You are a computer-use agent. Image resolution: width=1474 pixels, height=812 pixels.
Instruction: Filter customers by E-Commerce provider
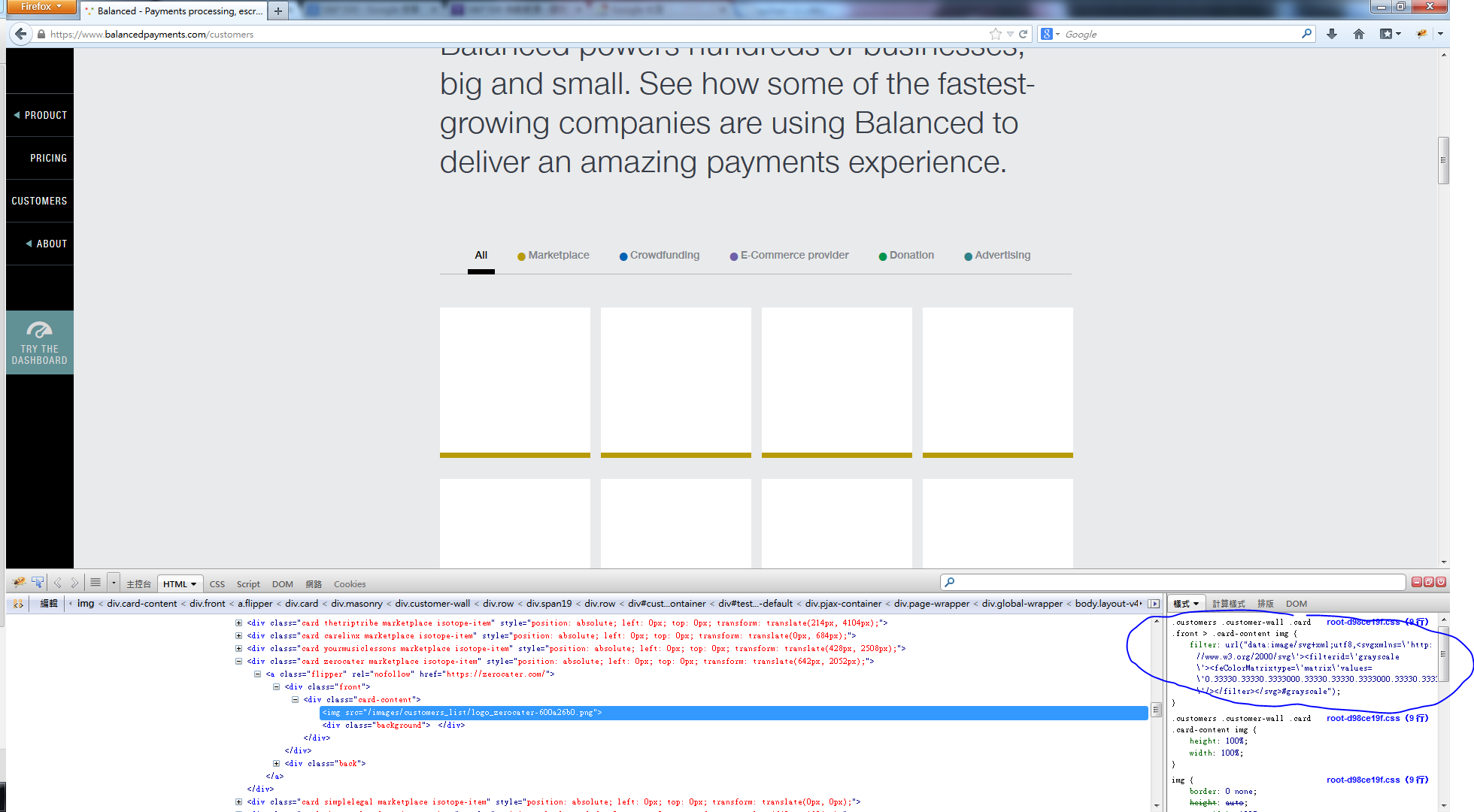click(790, 256)
